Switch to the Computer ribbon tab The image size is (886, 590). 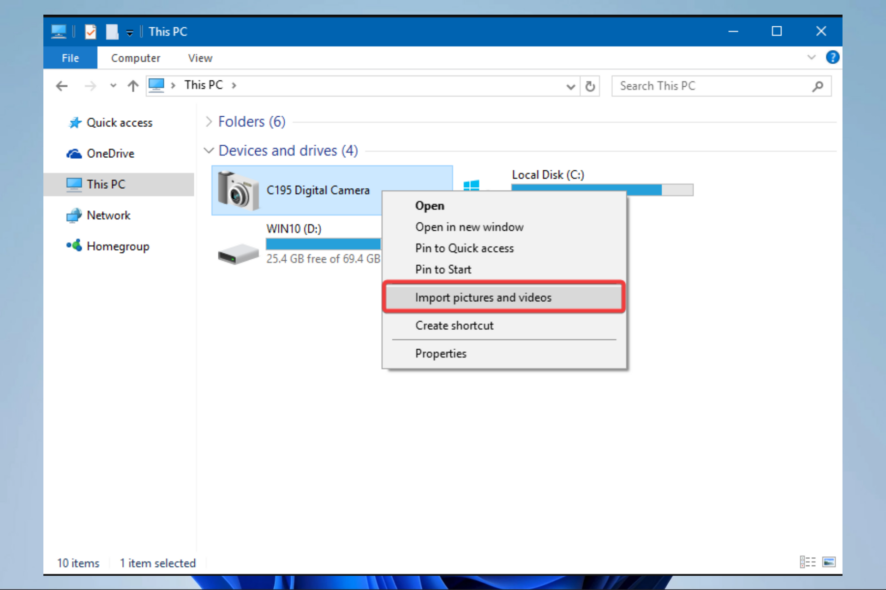pos(136,58)
